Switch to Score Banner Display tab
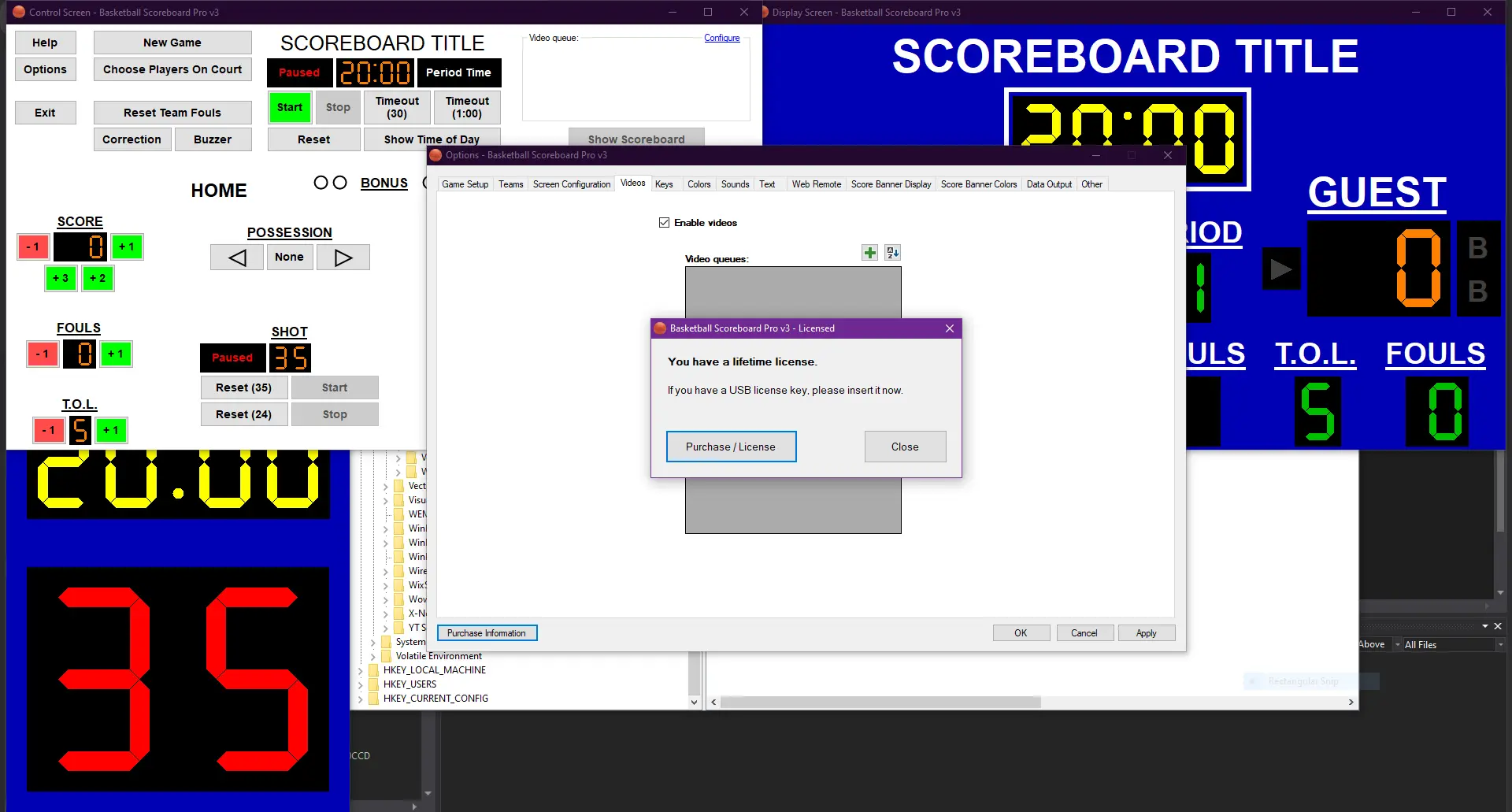 coord(891,184)
